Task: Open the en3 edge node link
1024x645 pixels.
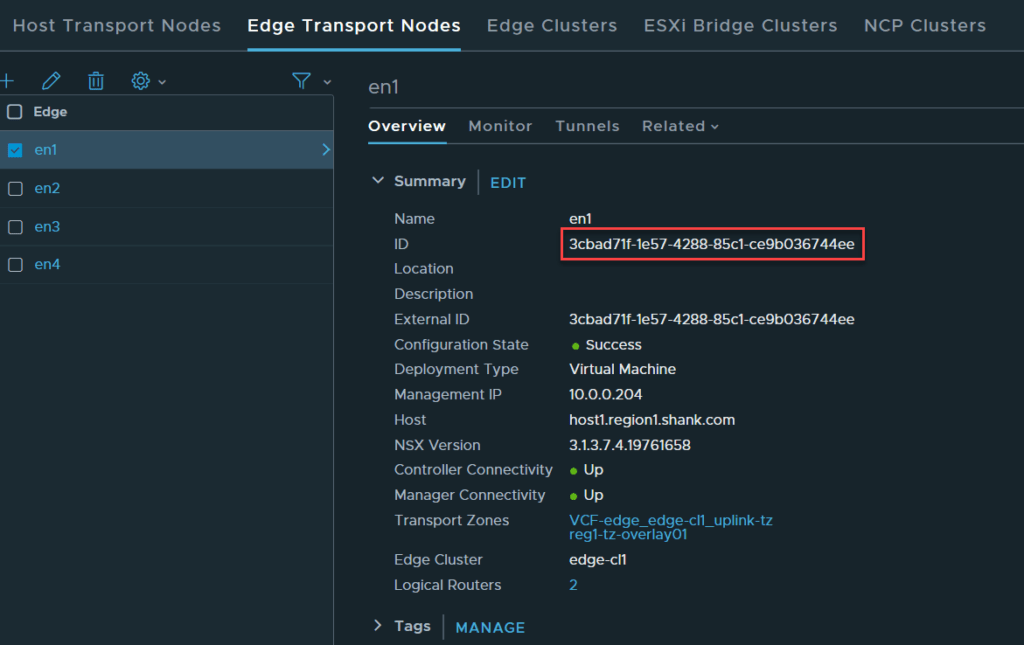Action: pos(47,227)
